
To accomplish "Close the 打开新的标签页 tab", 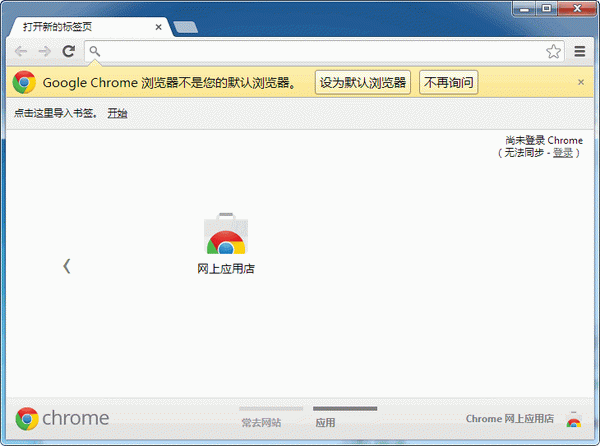I will (158, 27).
